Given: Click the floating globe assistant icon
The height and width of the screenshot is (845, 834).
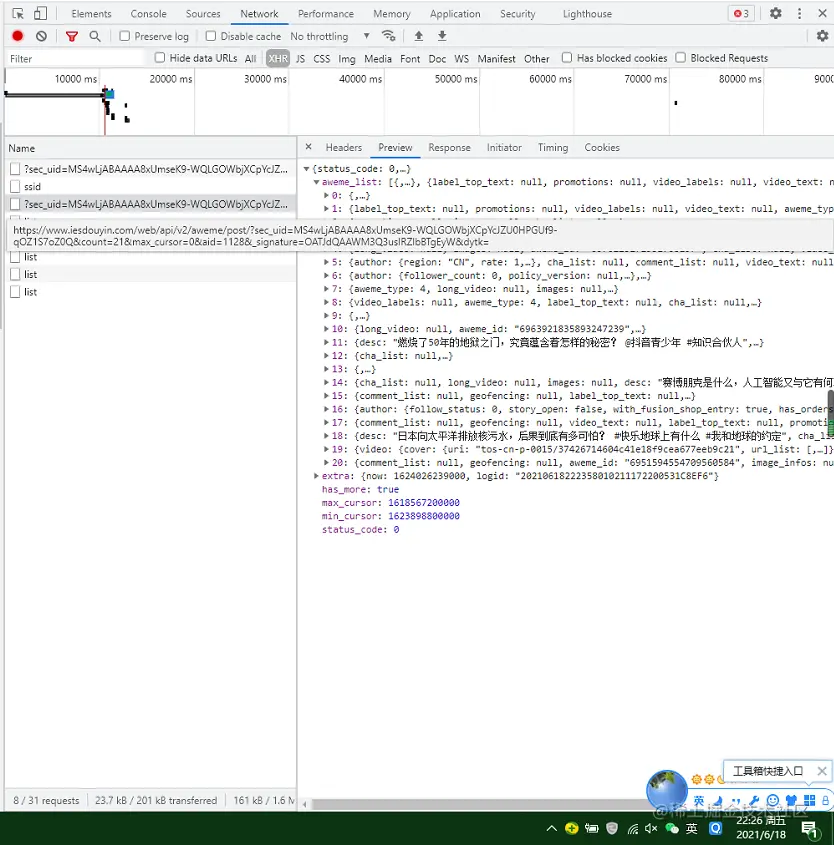Looking at the screenshot, I should point(666,789).
